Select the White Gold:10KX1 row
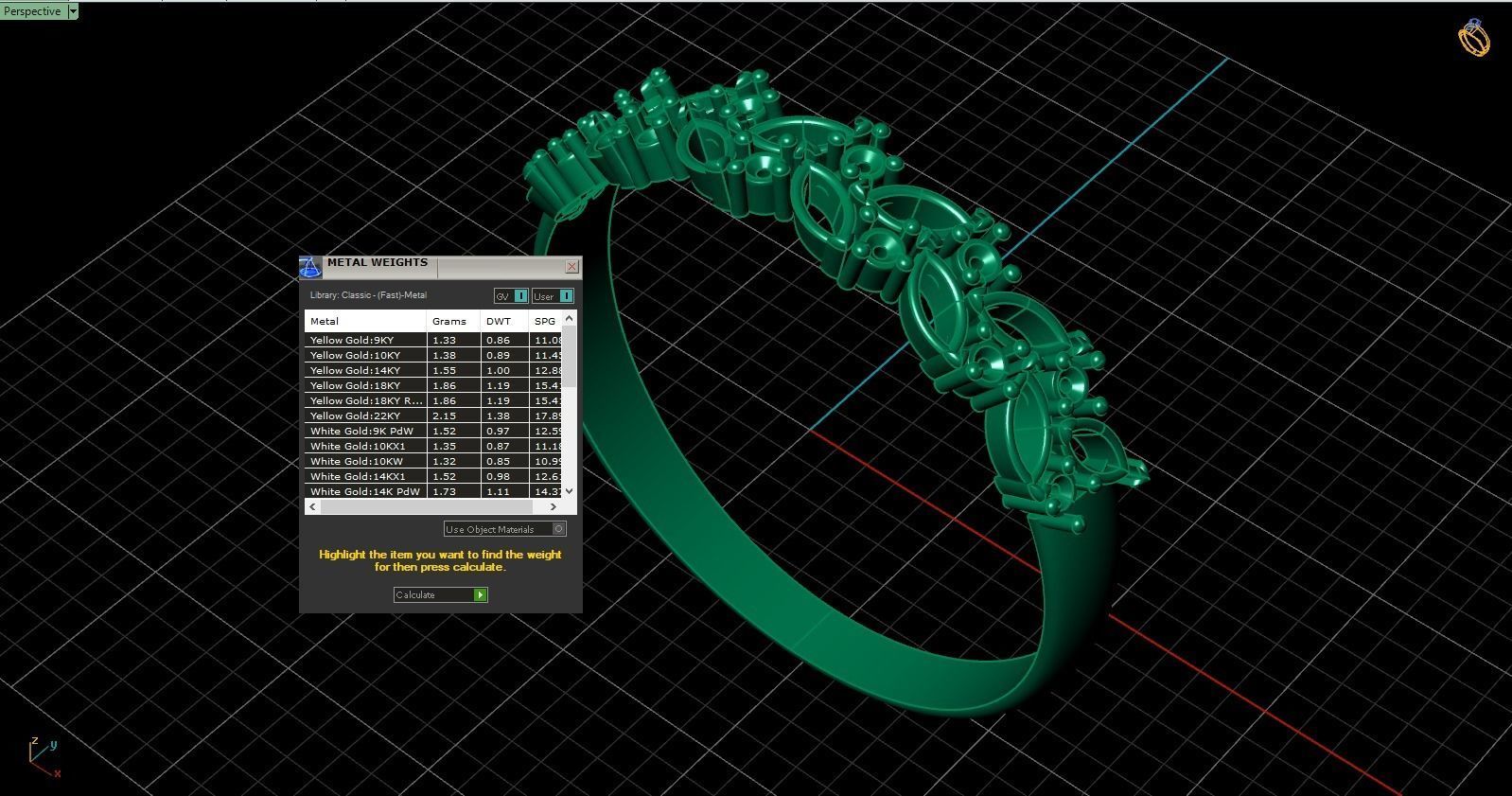 click(x=433, y=446)
